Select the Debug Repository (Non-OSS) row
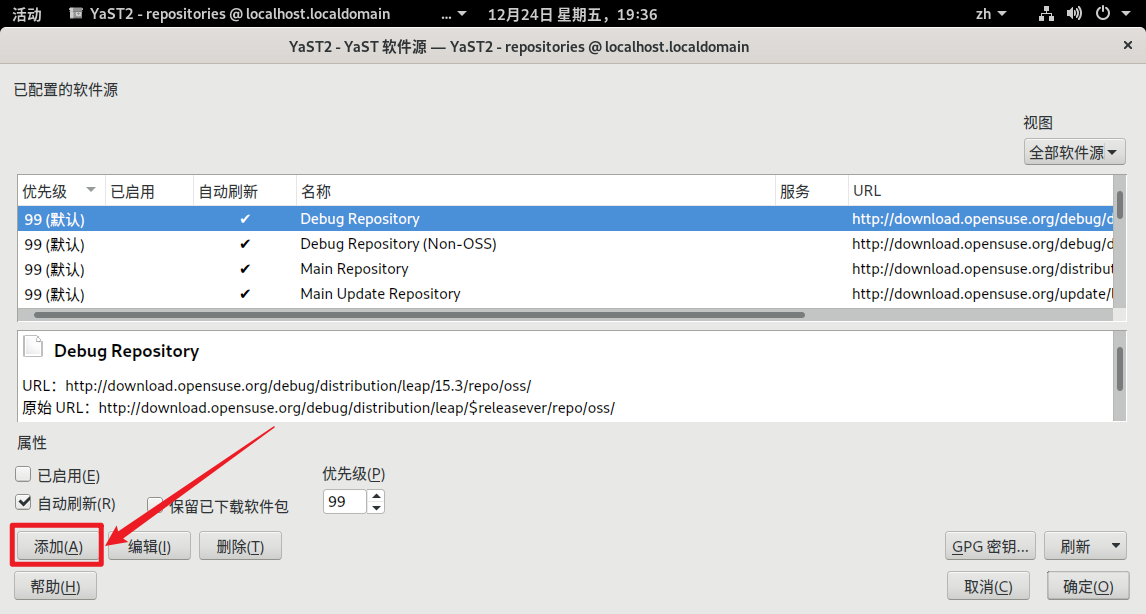The image size is (1146, 614). pyautogui.click(x=566, y=244)
